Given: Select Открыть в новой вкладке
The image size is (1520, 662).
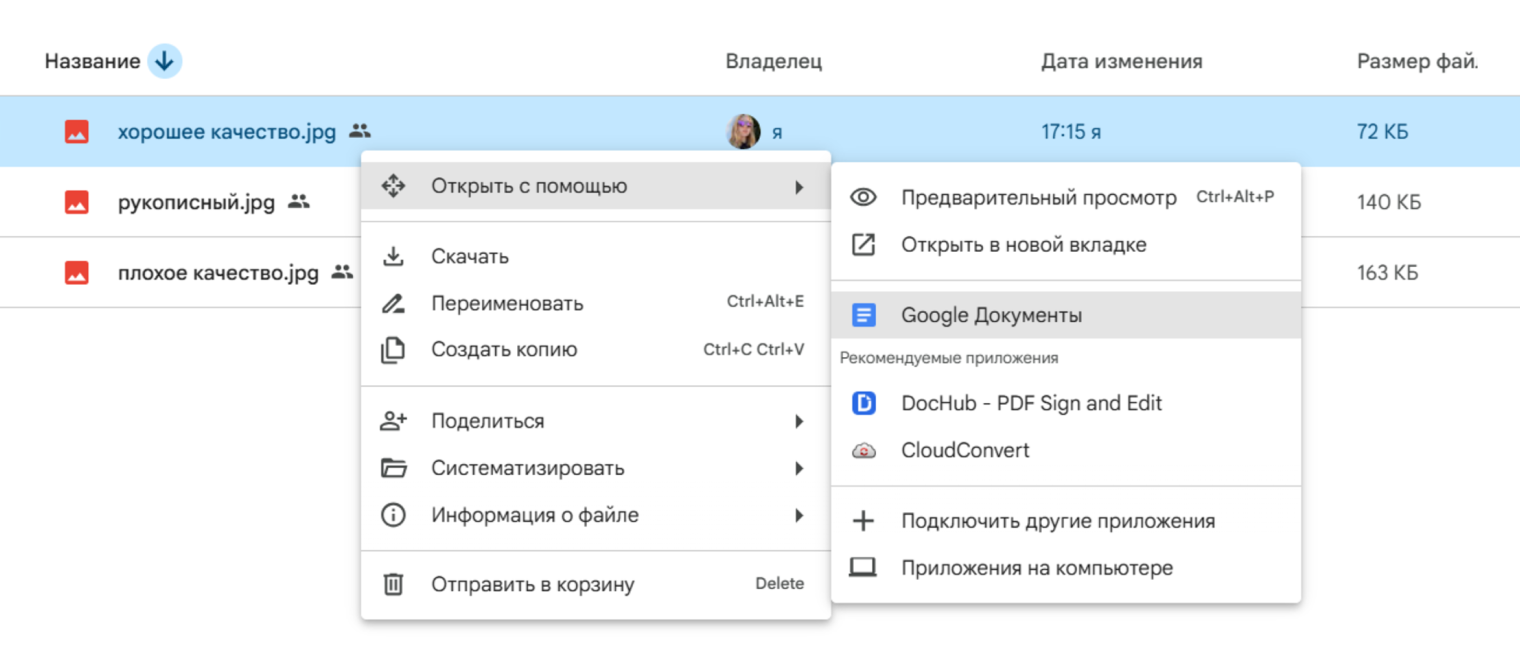Looking at the screenshot, I should tap(1066, 245).
